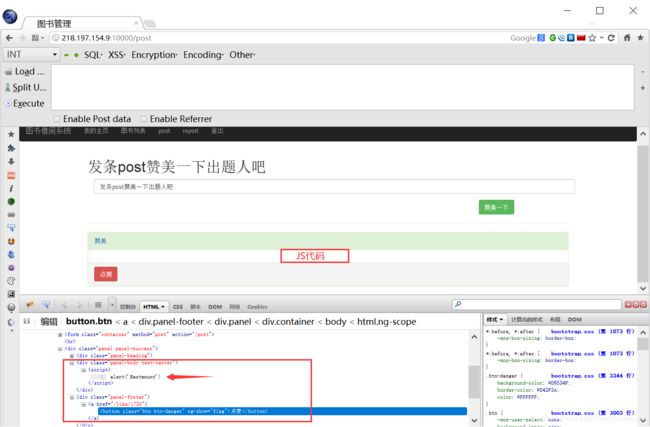The width and height of the screenshot is (650, 427).
Task: Open the SQL menu
Action: [x=93, y=55]
